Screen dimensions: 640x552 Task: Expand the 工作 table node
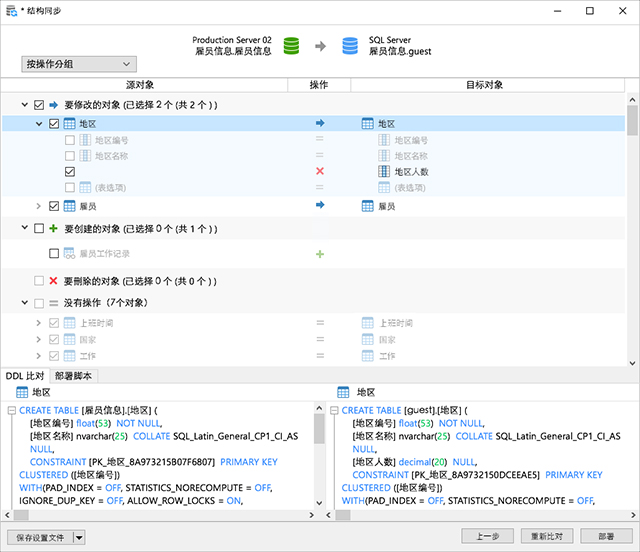tap(38, 356)
